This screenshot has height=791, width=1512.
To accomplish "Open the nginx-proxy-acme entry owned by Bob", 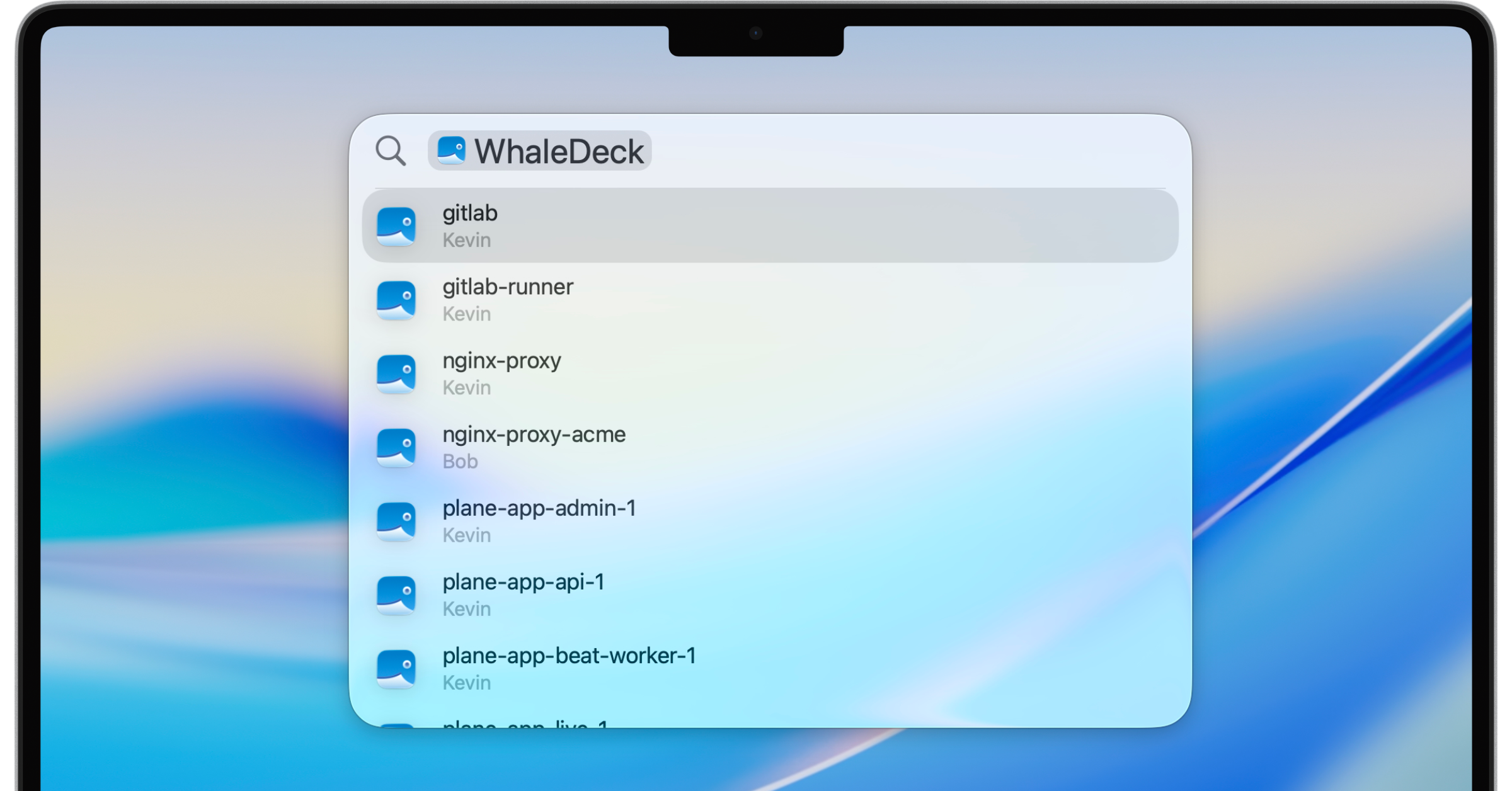I will click(x=630, y=448).
